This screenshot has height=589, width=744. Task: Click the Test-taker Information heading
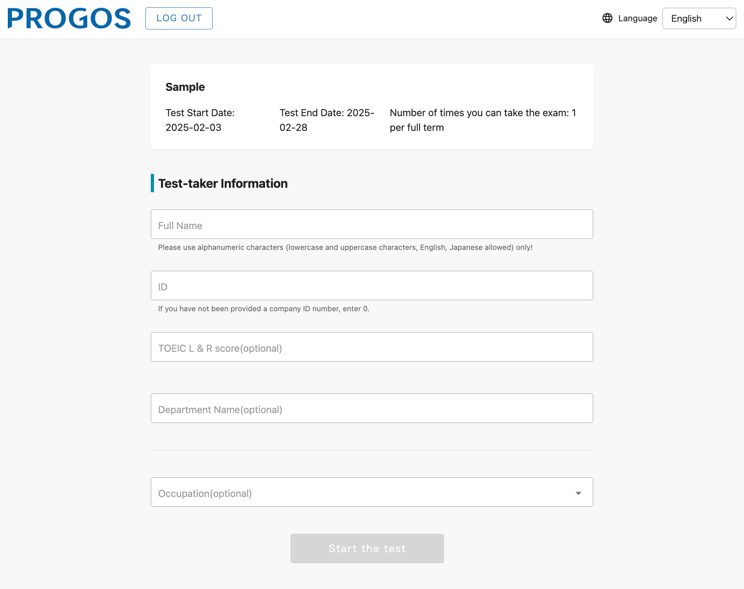click(223, 184)
